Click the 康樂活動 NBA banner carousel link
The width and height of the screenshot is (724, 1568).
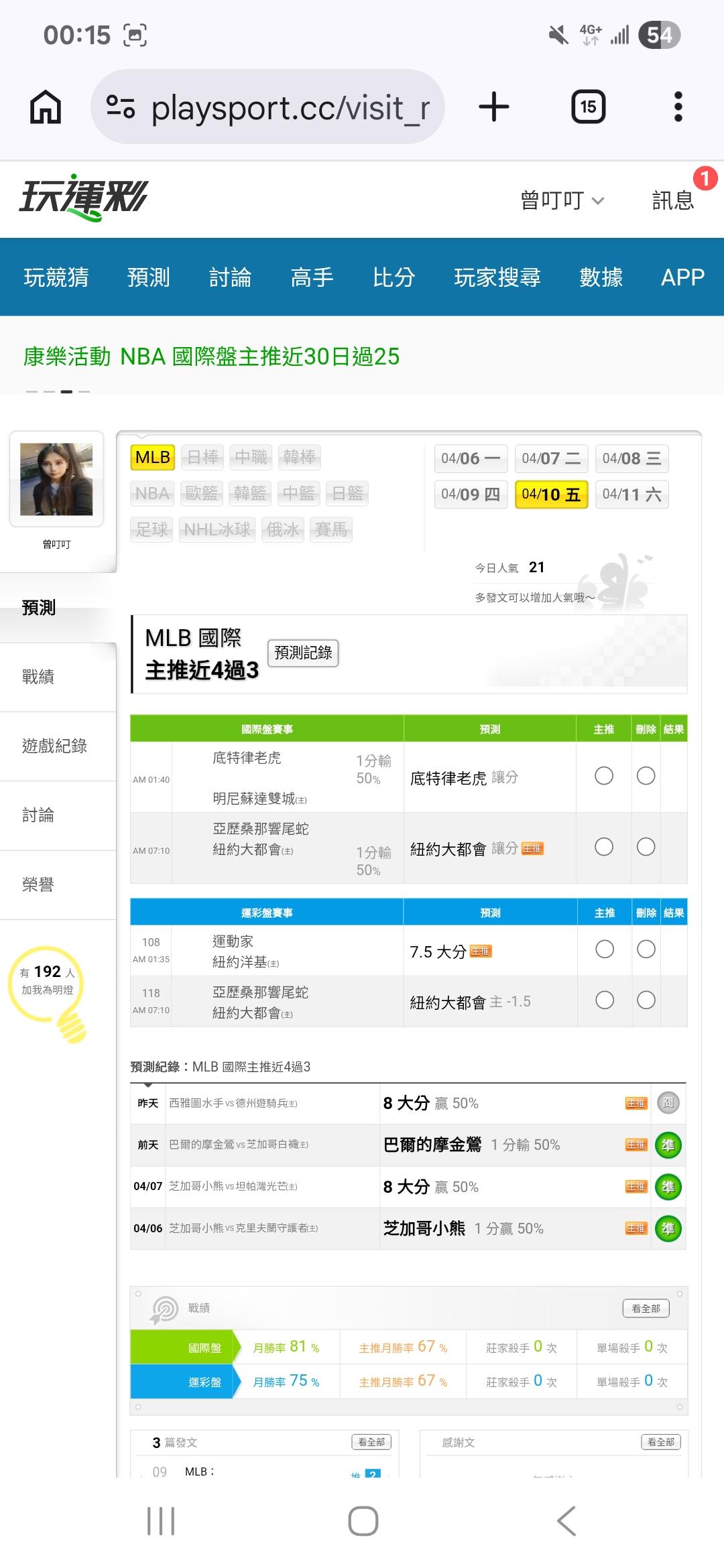[211, 356]
